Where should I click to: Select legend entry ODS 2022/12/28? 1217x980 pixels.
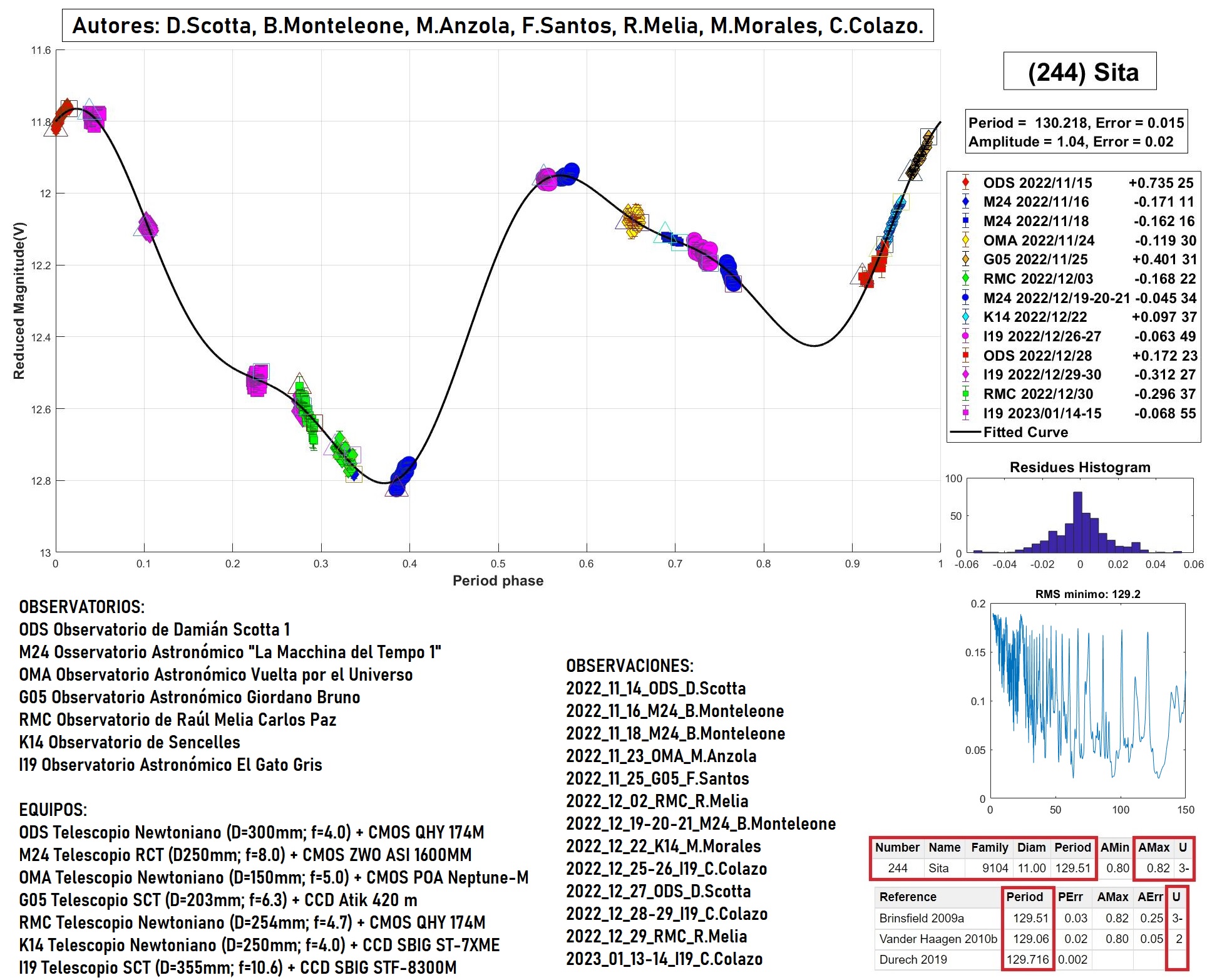pyautogui.click(x=1074, y=356)
